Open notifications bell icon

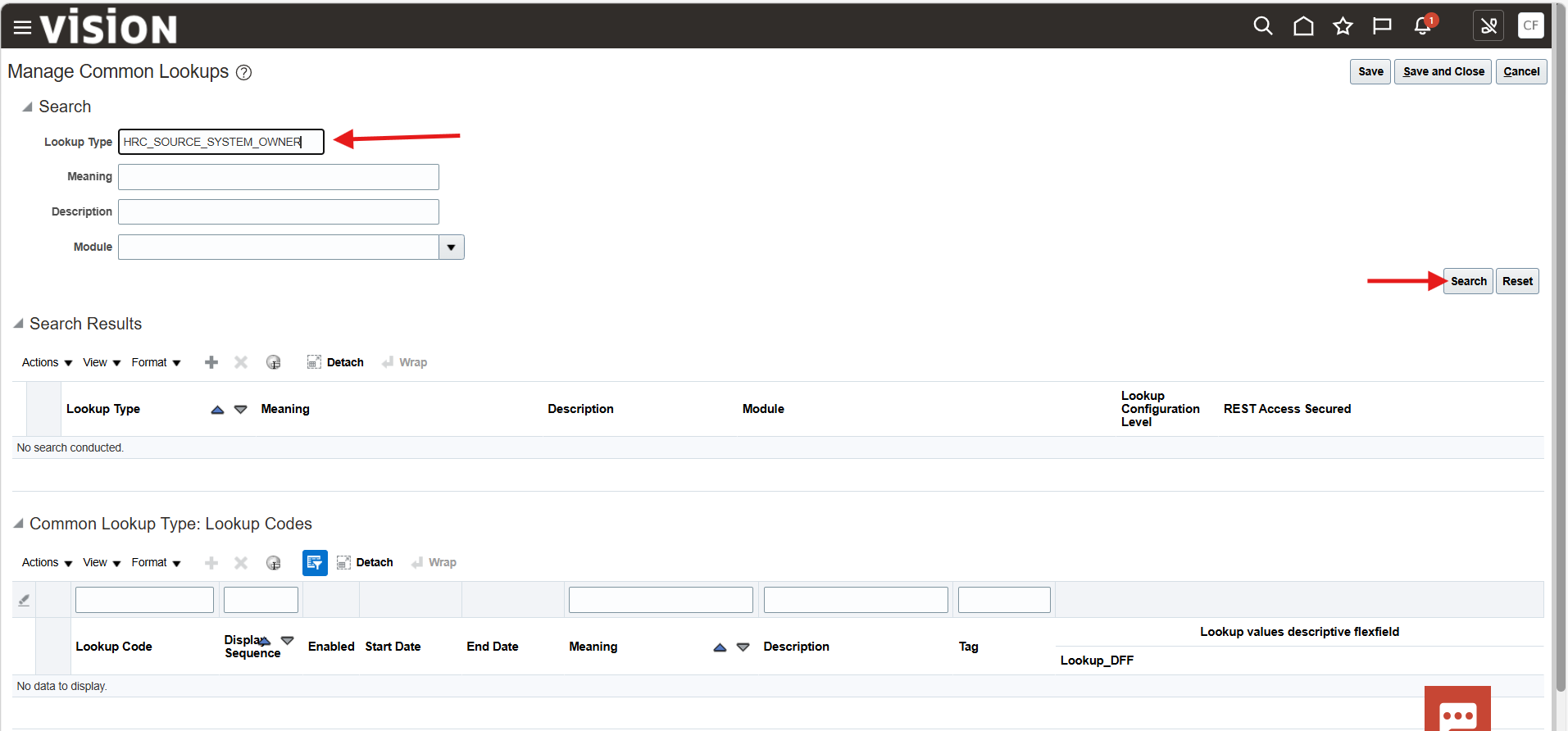click(1423, 26)
